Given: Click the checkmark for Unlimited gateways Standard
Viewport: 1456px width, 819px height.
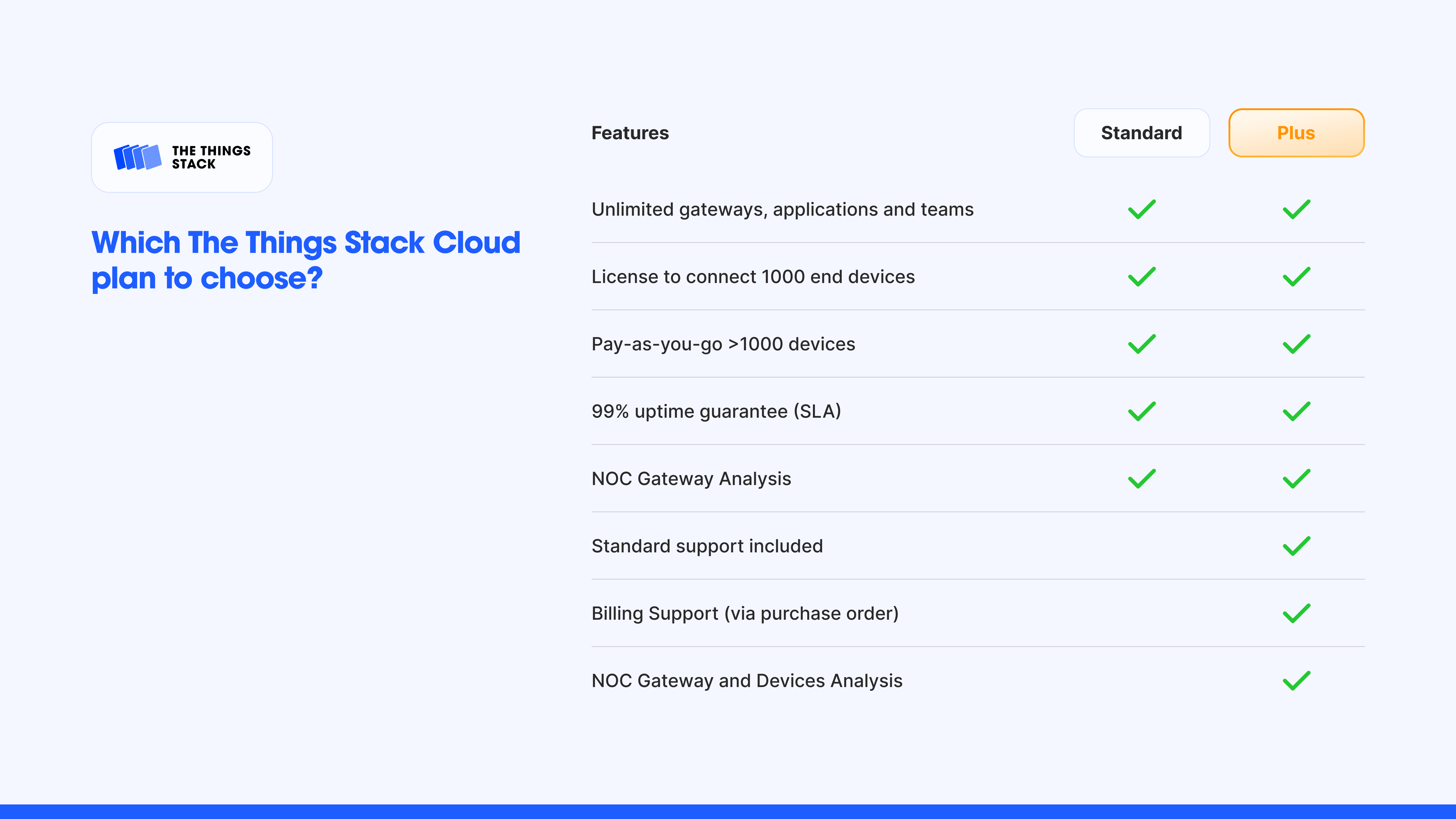Looking at the screenshot, I should (1141, 209).
